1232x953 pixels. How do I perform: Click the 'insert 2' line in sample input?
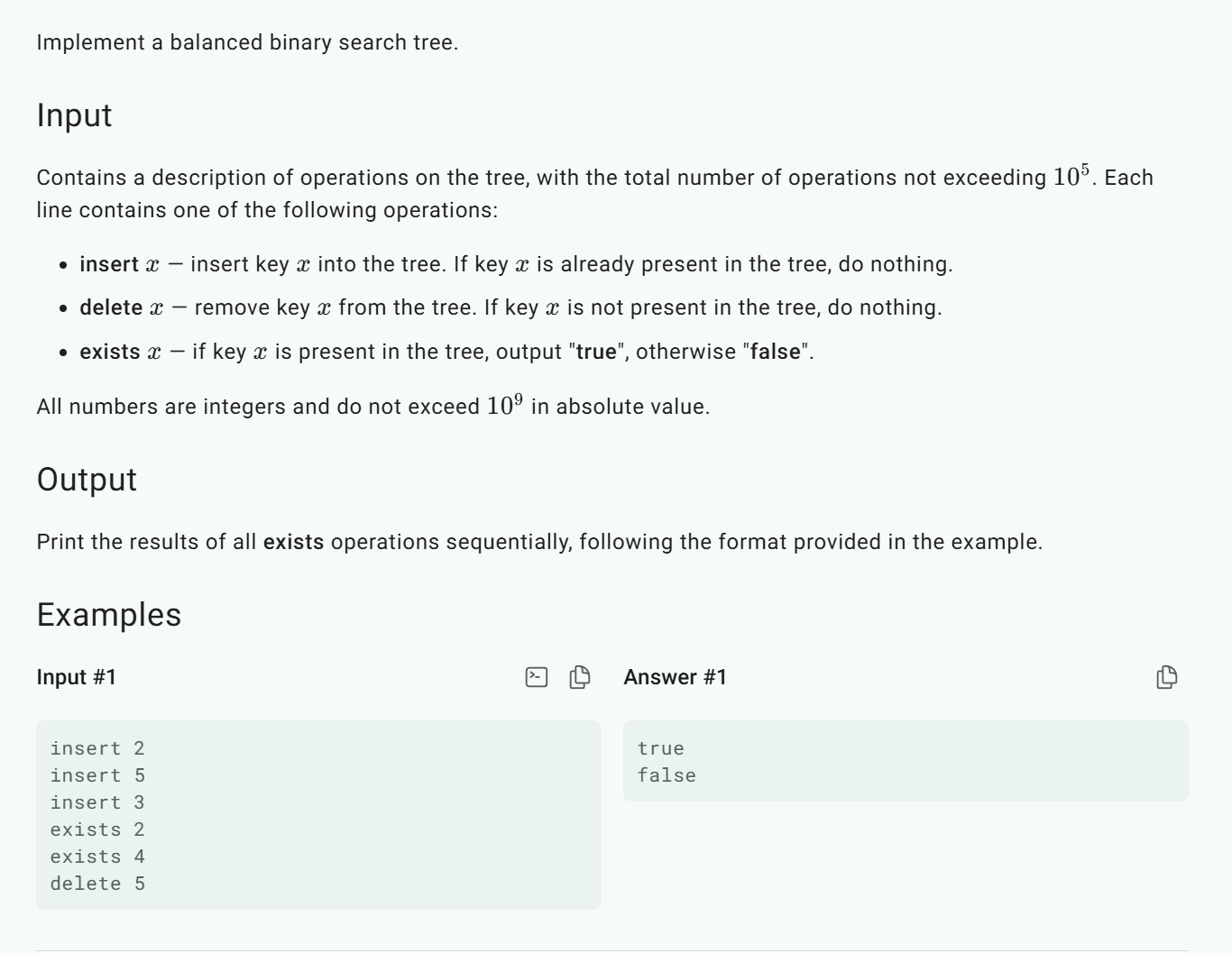click(x=97, y=748)
